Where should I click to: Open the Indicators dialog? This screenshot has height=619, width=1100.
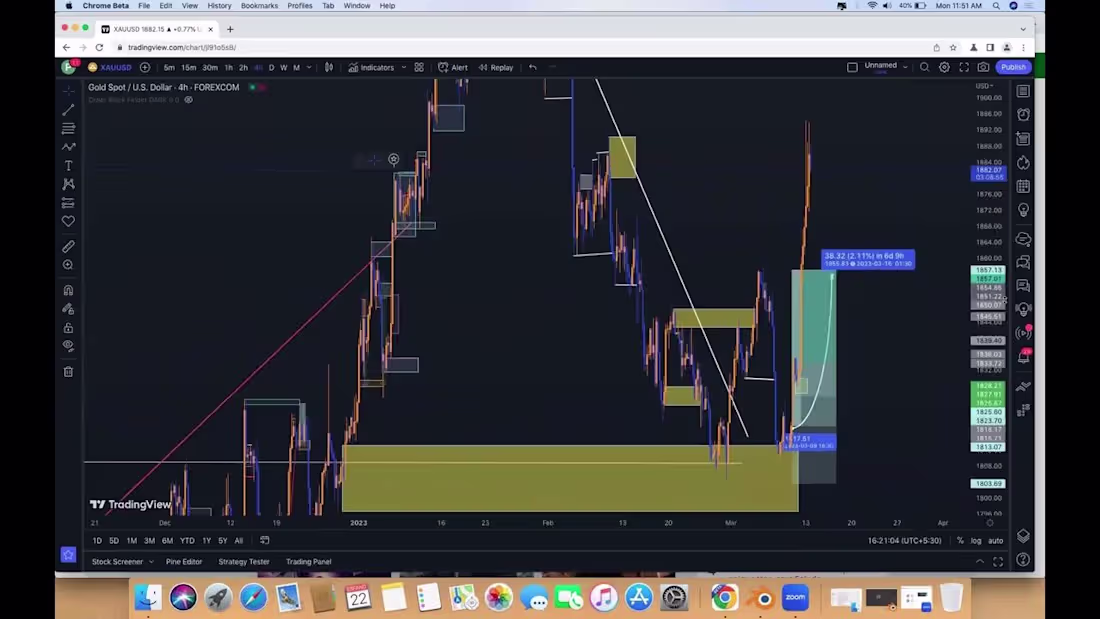(x=376, y=67)
